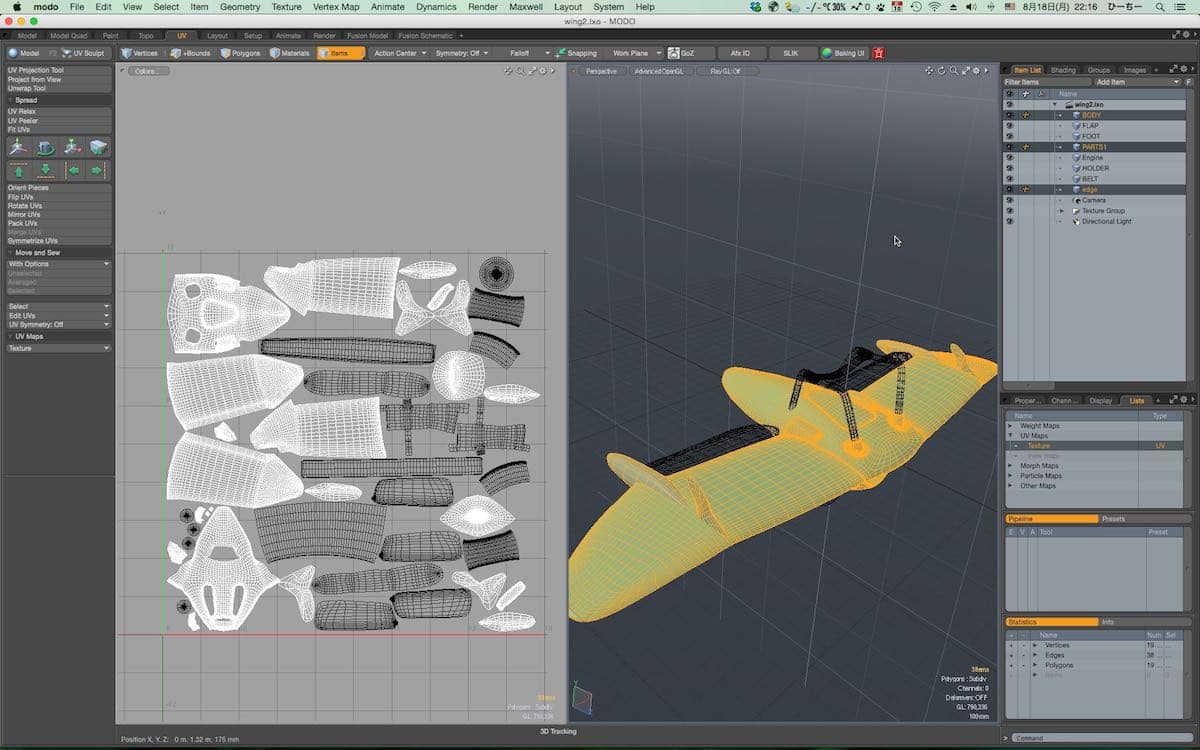The height and width of the screenshot is (750, 1200).
Task: Click the UV Relax button
Action: click(x=22, y=112)
